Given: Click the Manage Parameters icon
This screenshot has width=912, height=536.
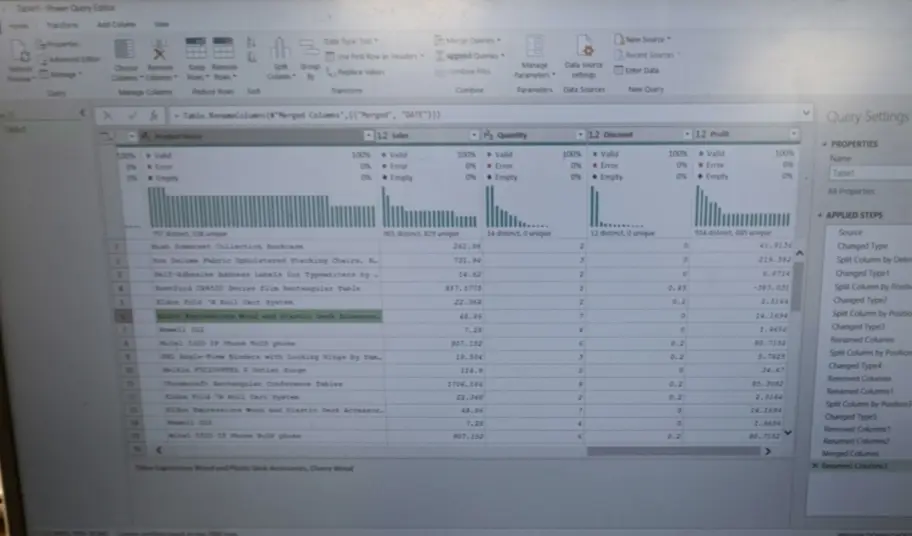Looking at the screenshot, I should tap(534, 48).
